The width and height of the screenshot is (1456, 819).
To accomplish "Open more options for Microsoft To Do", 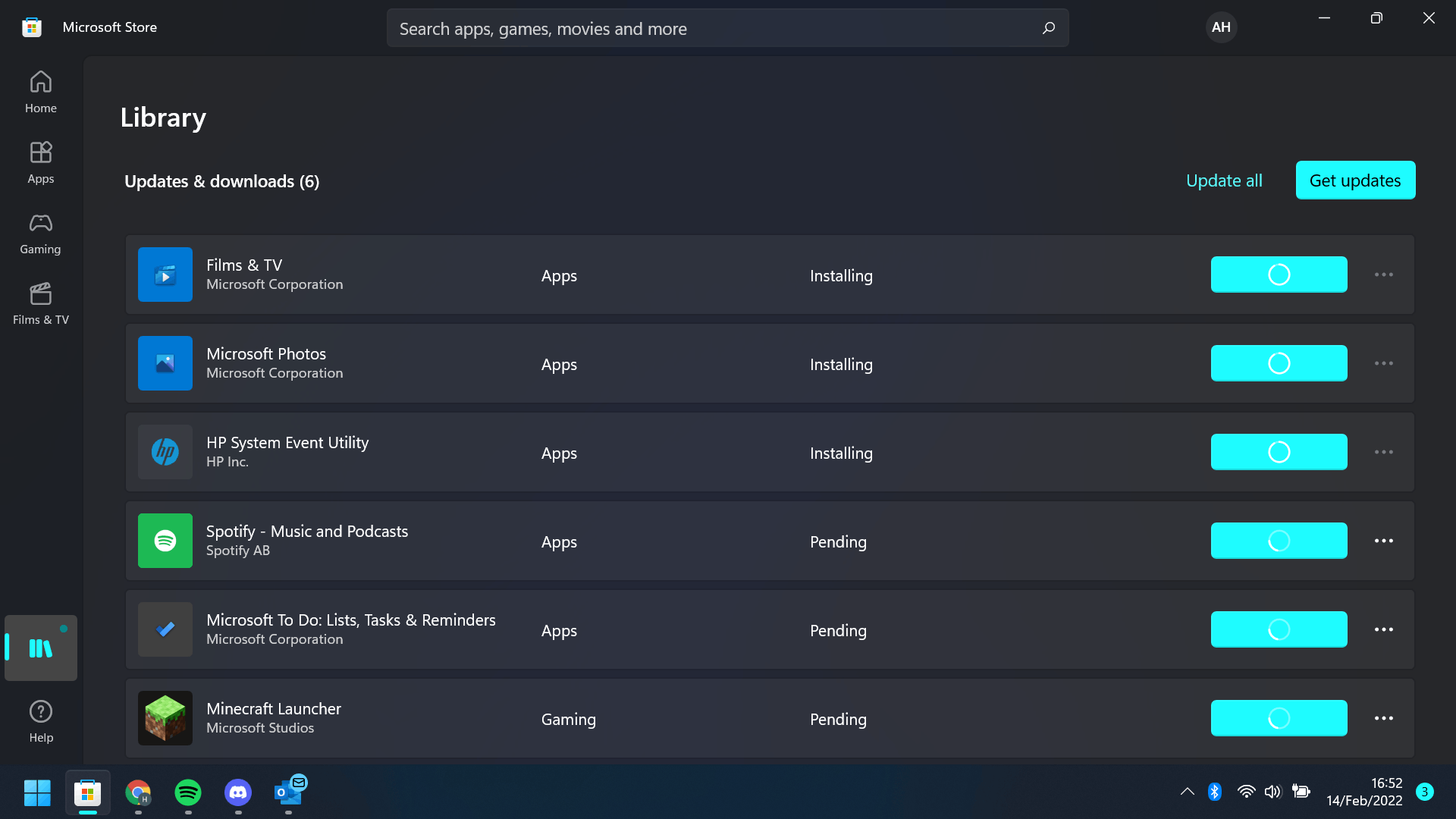I will tap(1384, 629).
